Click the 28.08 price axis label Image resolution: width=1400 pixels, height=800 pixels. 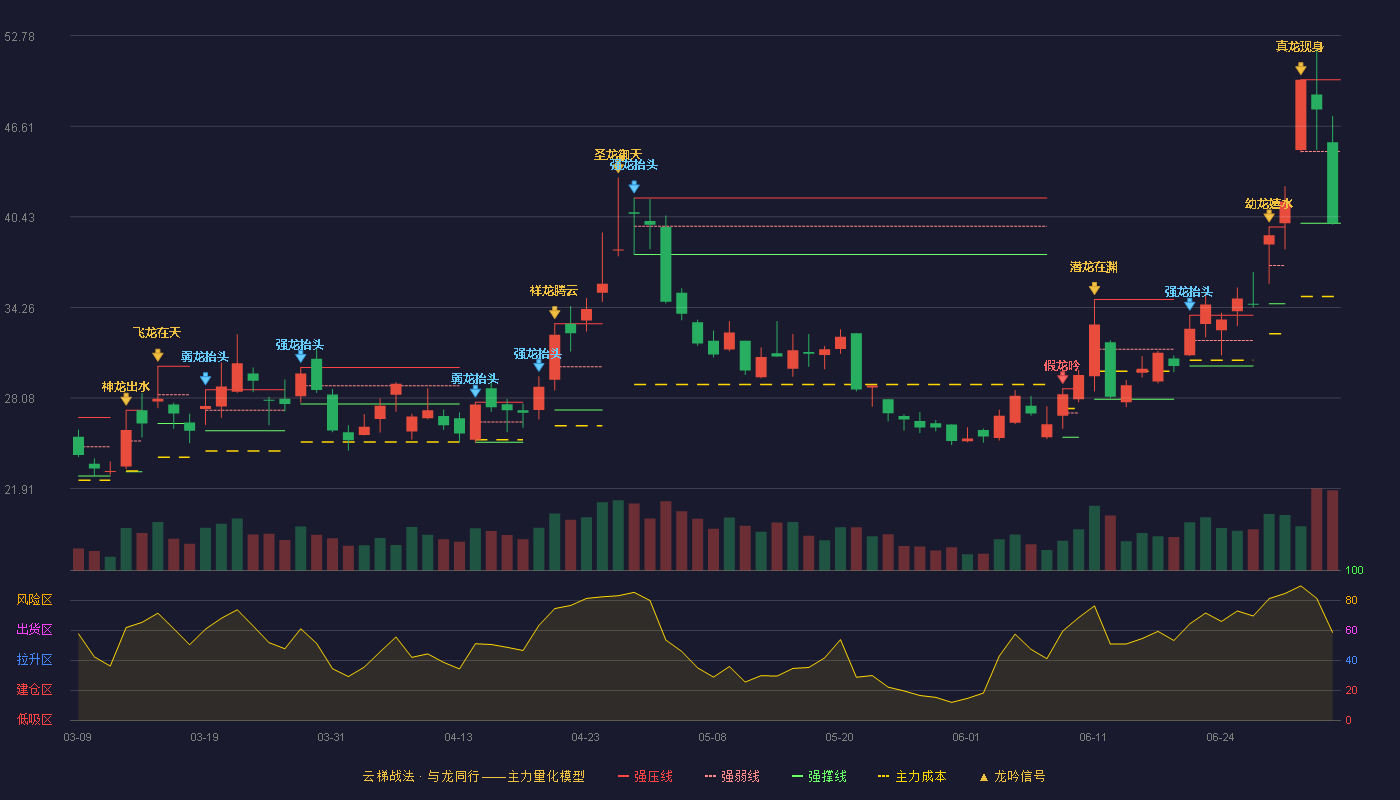(20, 399)
